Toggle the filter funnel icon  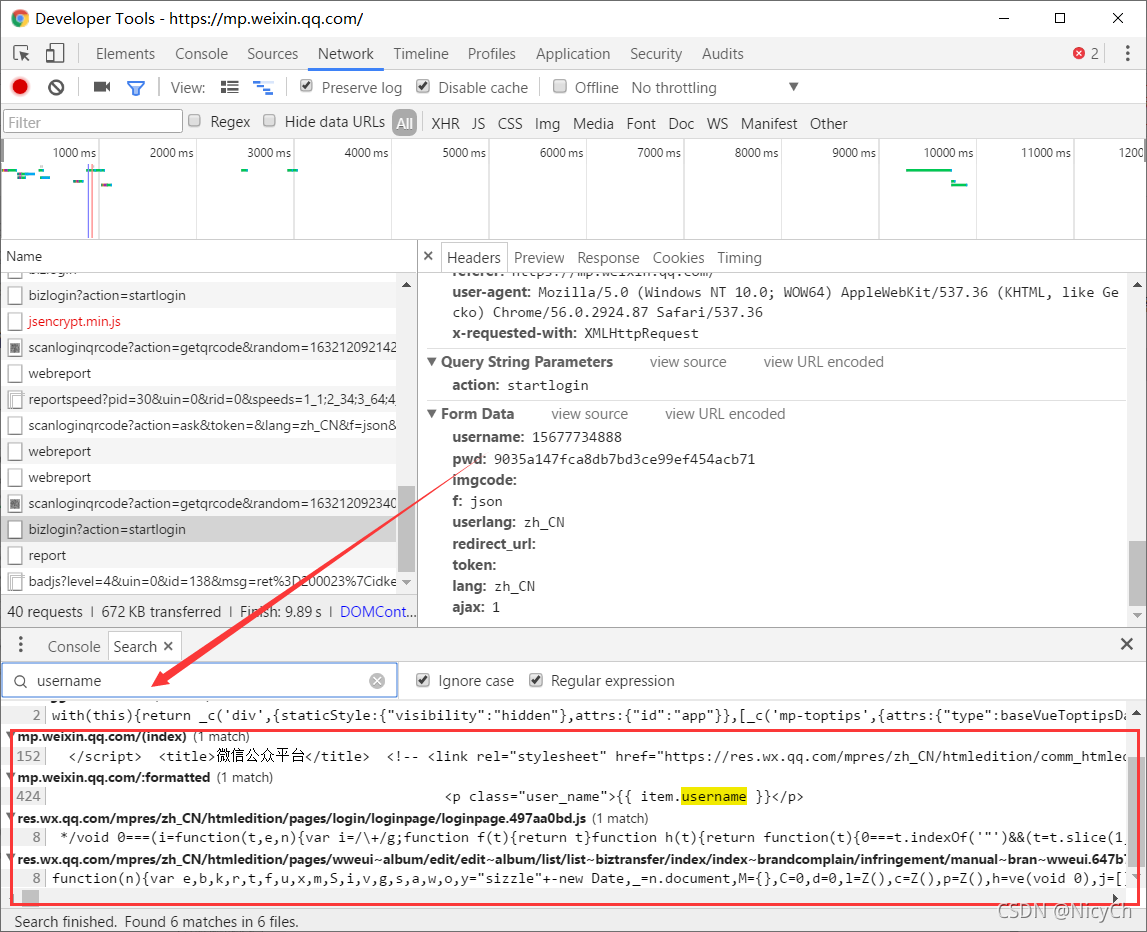coord(135,88)
